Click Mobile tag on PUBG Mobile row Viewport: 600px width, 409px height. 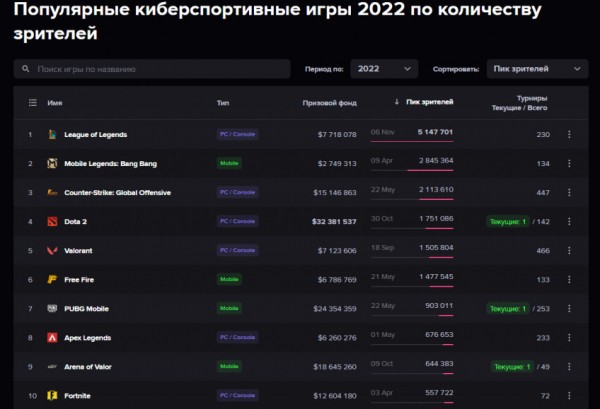click(230, 309)
